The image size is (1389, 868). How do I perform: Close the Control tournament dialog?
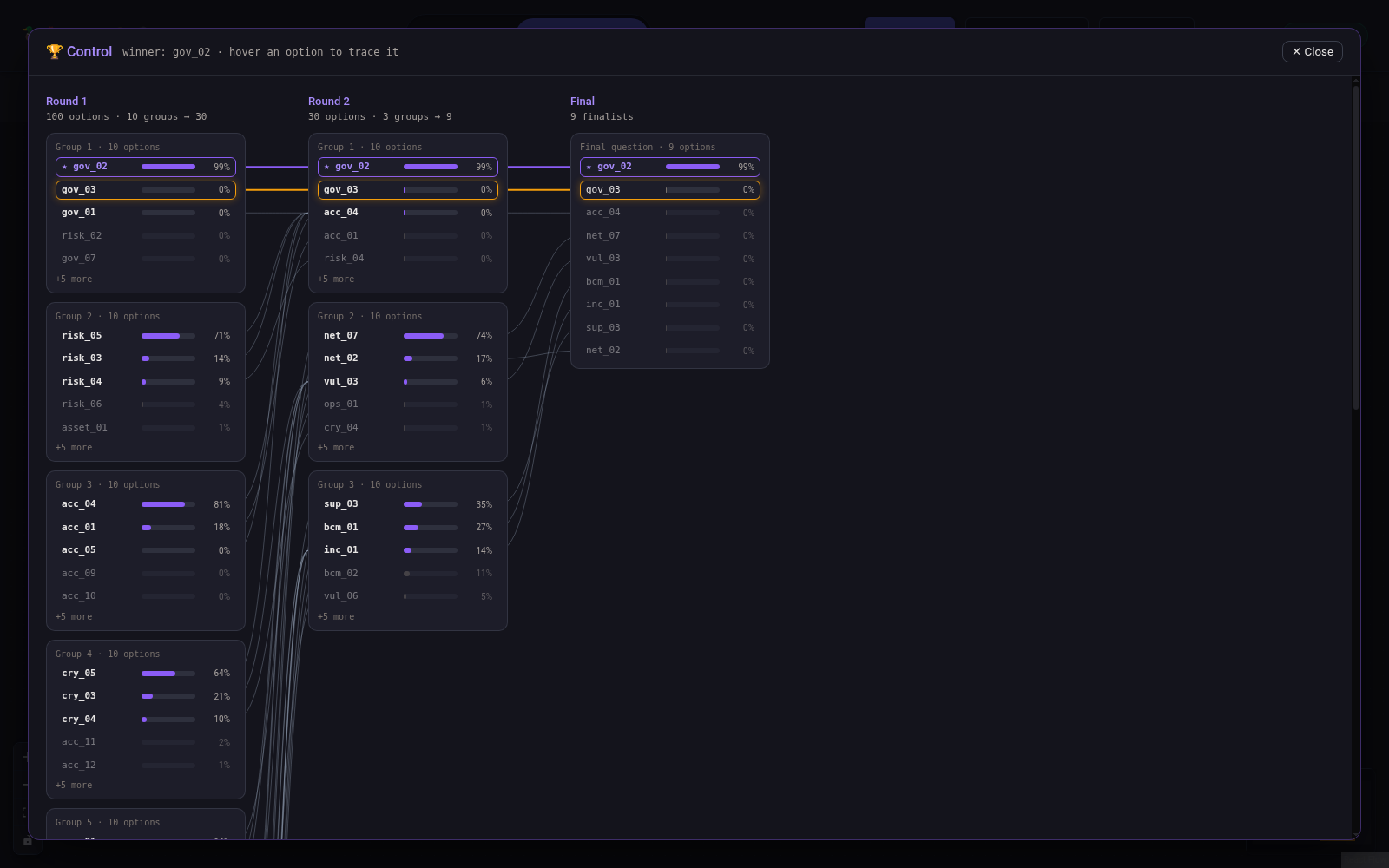(1312, 52)
